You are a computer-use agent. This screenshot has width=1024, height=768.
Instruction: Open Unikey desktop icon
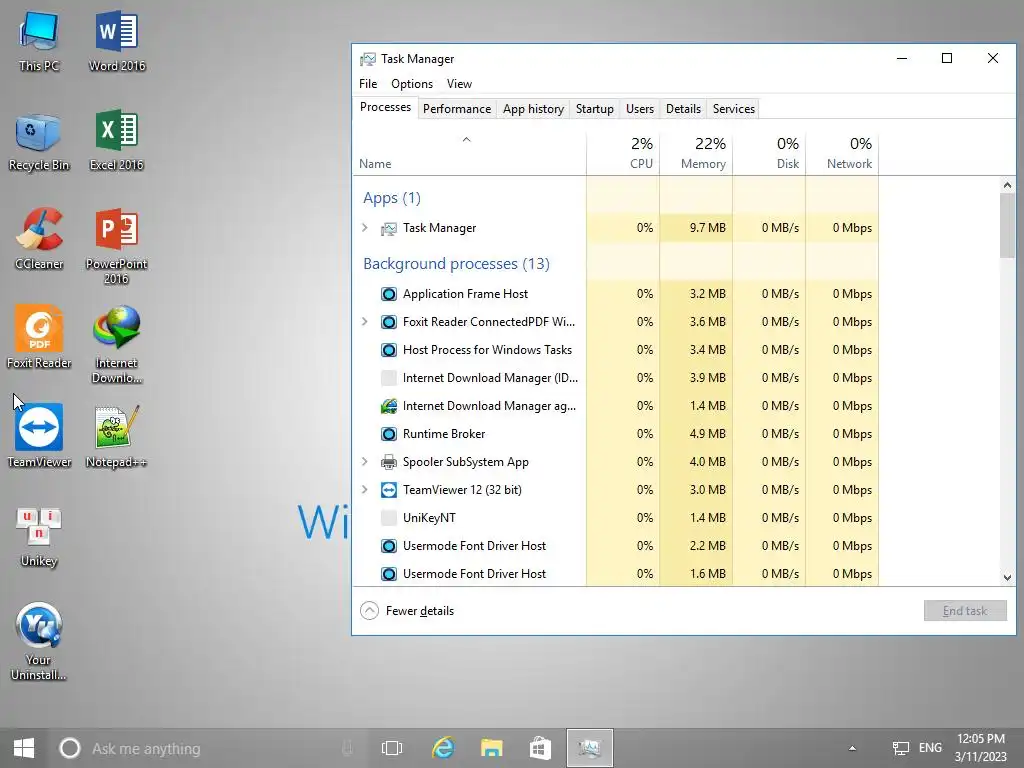click(39, 536)
